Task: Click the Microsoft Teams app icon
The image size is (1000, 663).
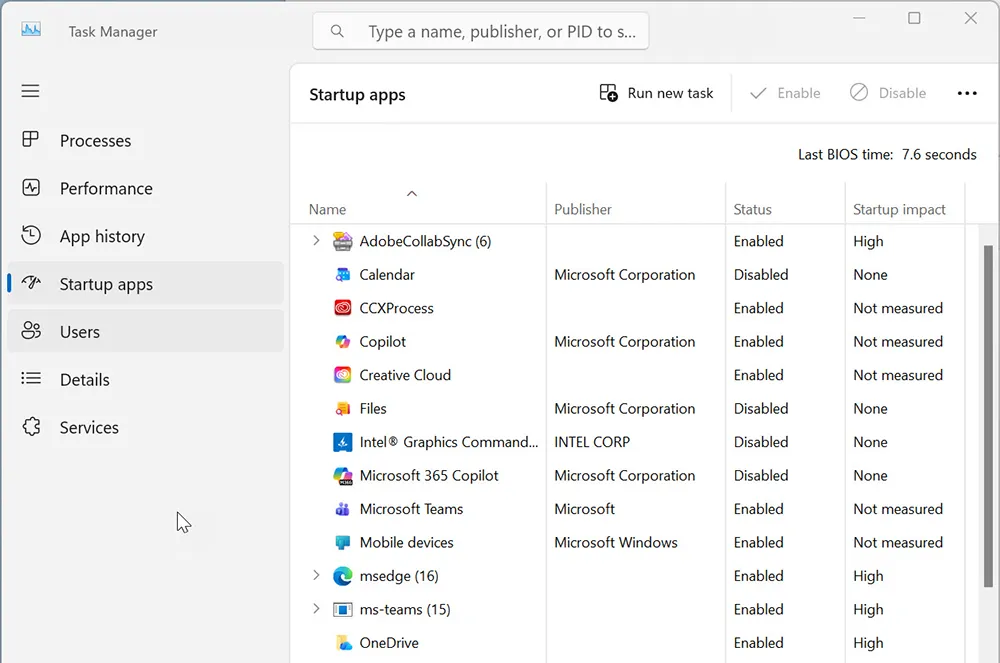Action: click(341, 509)
